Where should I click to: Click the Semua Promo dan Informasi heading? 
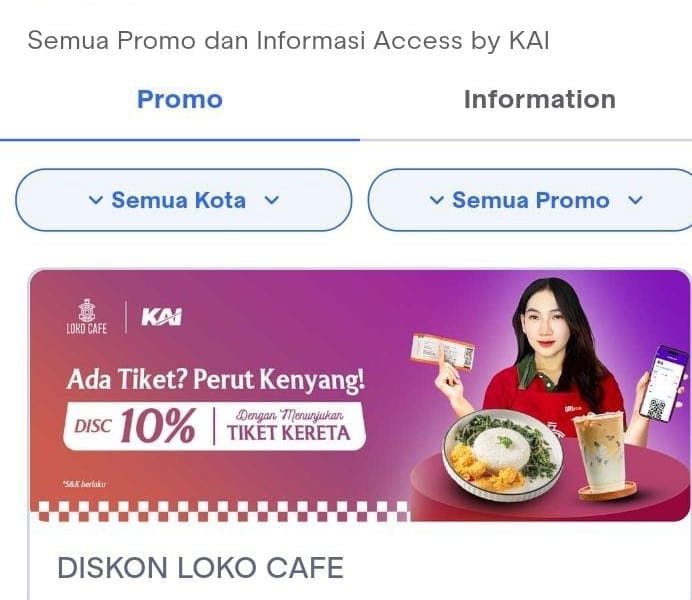pos(289,41)
